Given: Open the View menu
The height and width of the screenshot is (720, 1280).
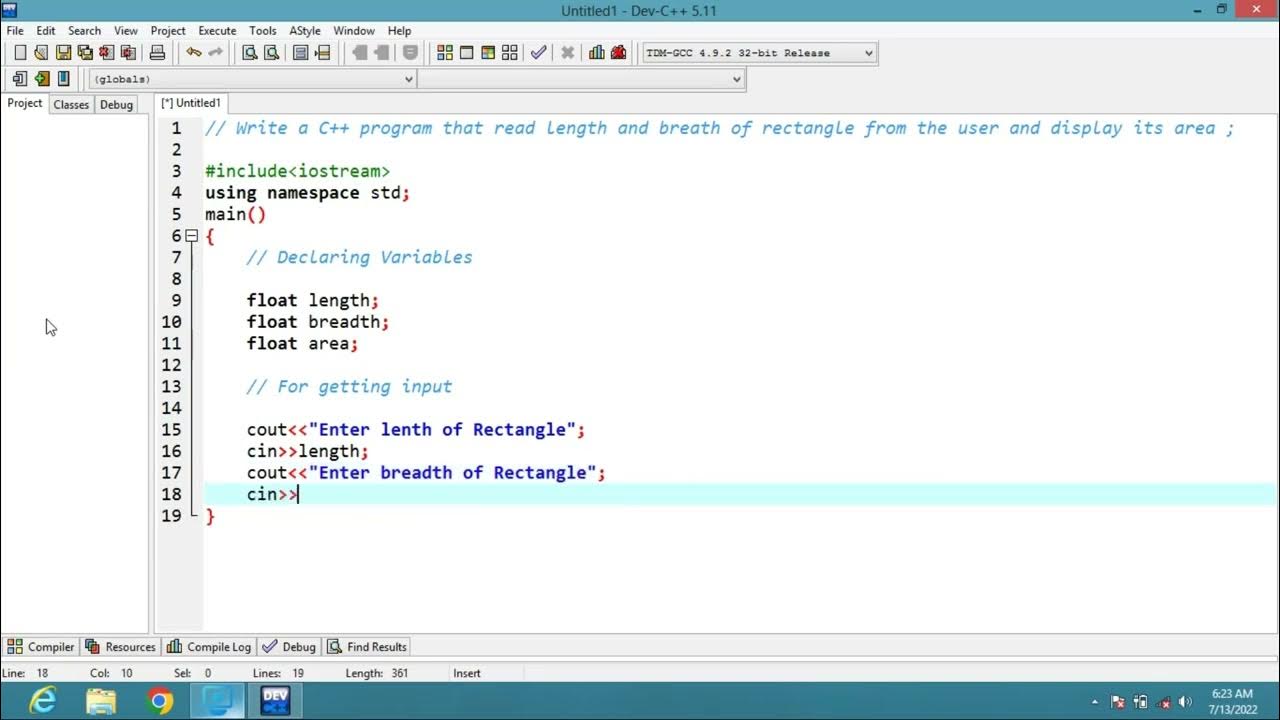Looking at the screenshot, I should coord(126,31).
